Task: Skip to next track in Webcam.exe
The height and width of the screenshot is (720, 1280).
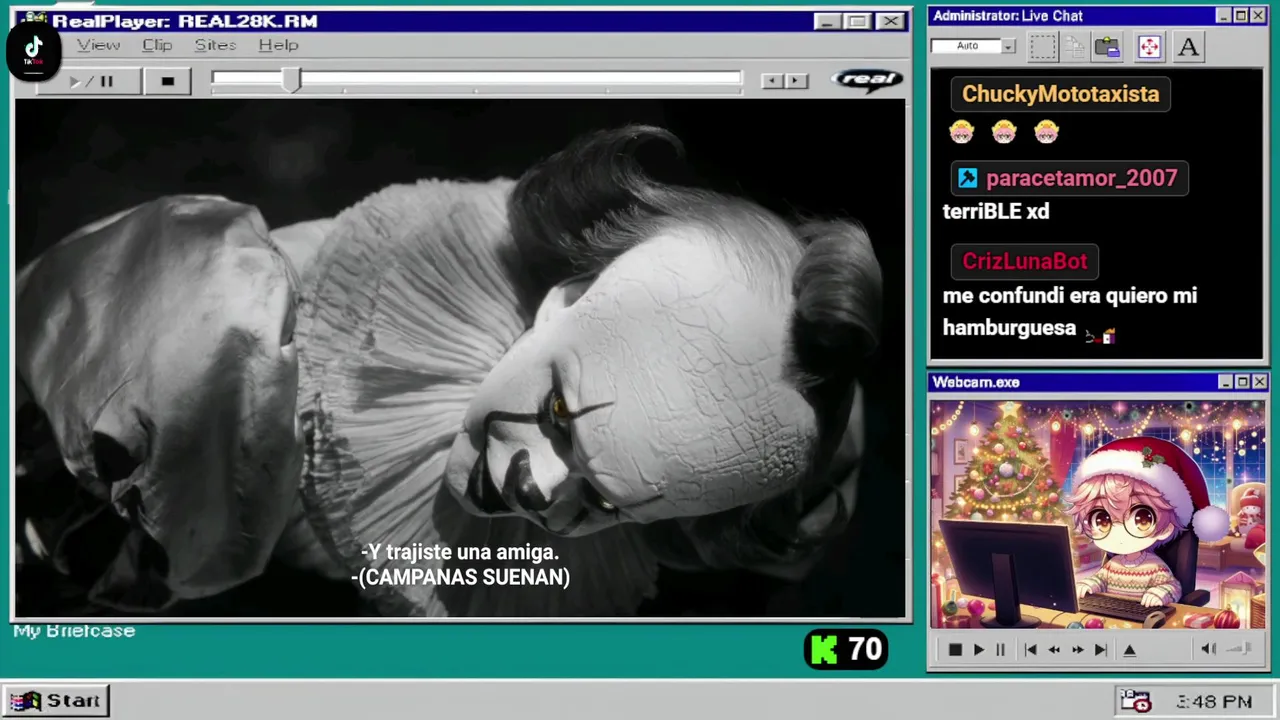Action: pyautogui.click(x=1100, y=649)
